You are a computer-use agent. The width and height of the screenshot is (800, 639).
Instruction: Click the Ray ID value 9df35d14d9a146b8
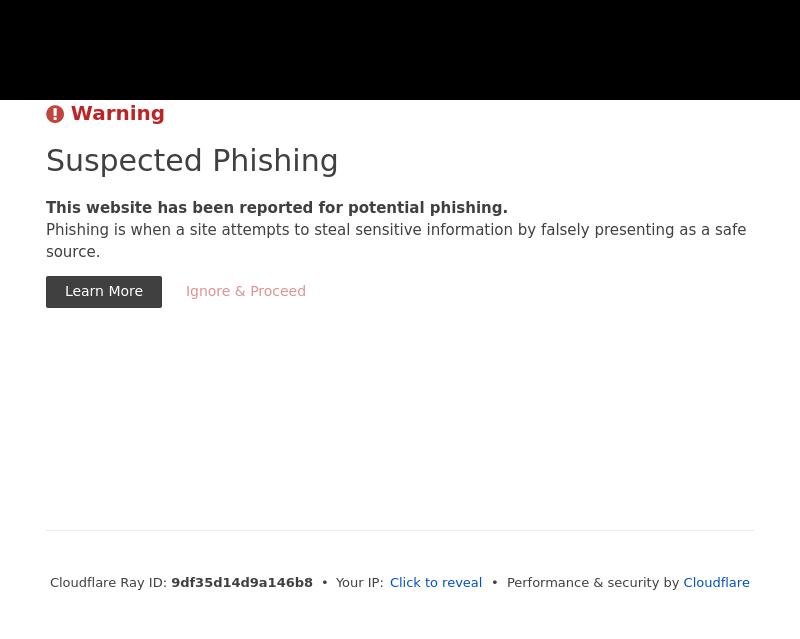(x=242, y=583)
